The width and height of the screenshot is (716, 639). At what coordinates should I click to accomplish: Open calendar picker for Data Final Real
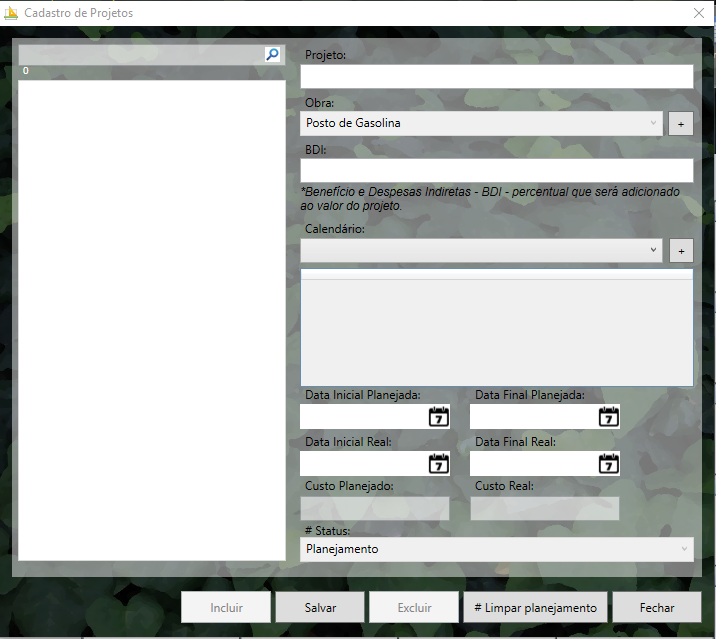(609, 464)
